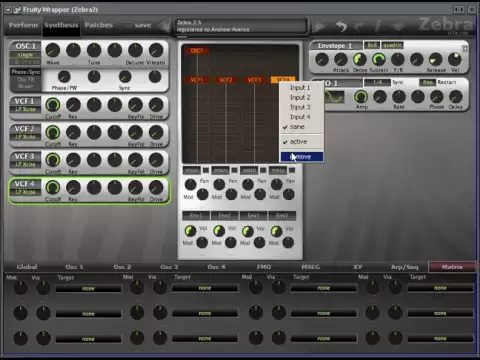Viewport: 480px width, 360px height.
Task: Click the LFO 1 Delay knob
Action: [455, 97]
